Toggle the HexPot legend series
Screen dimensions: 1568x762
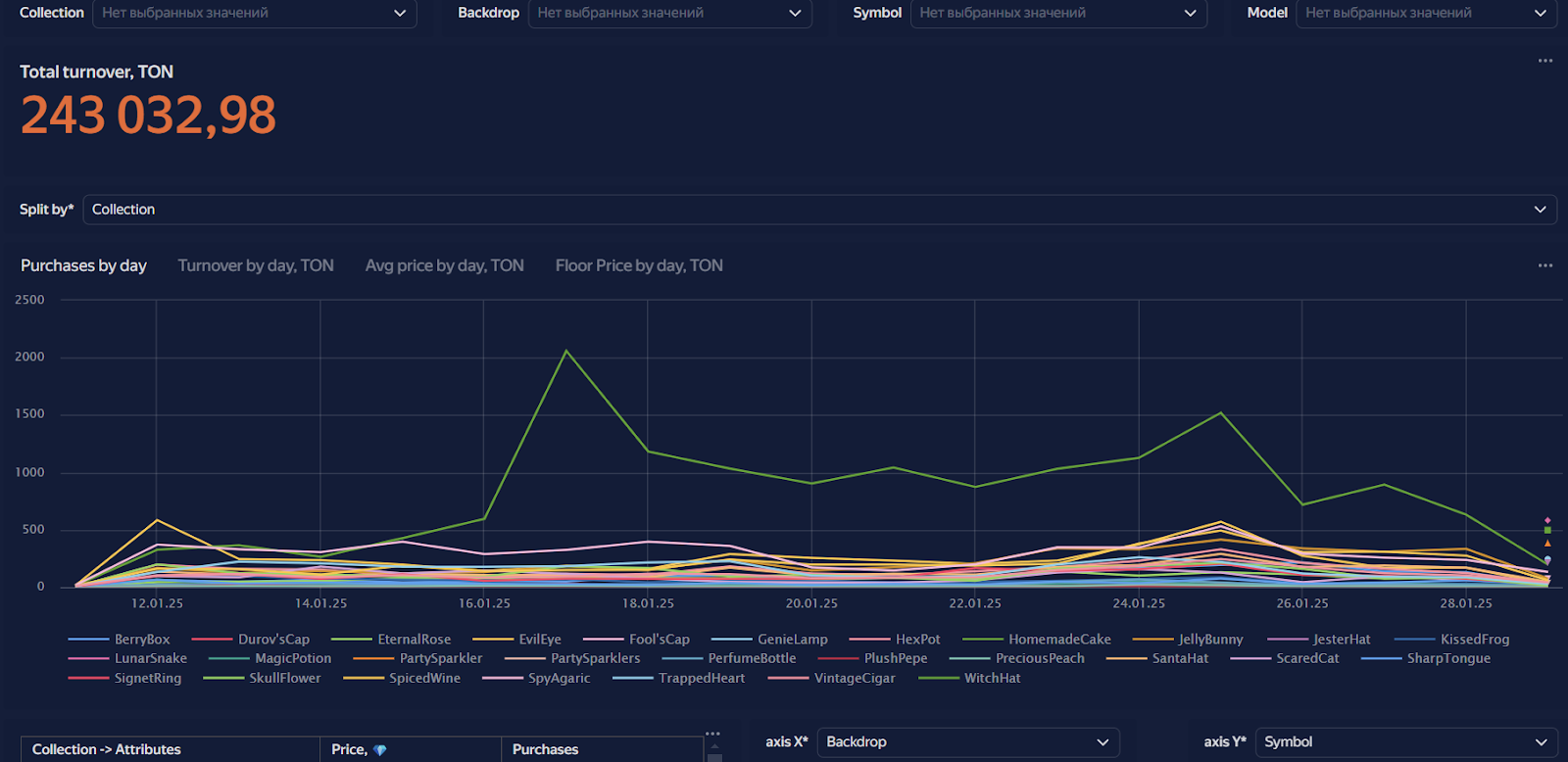pos(895,640)
